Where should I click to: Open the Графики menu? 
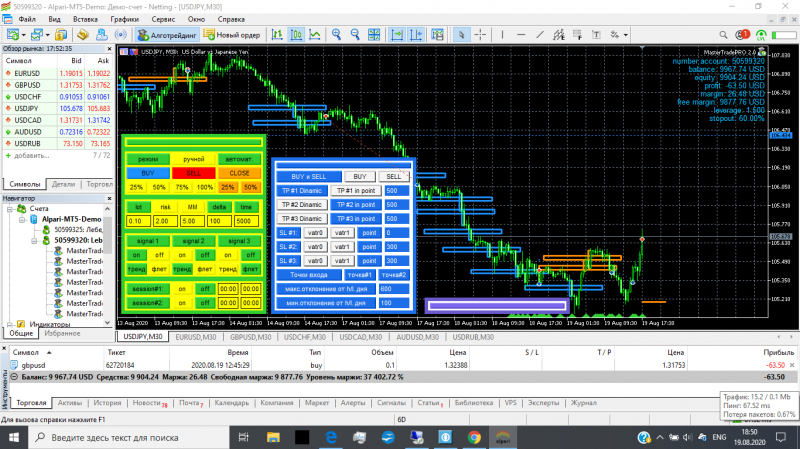[125, 19]
